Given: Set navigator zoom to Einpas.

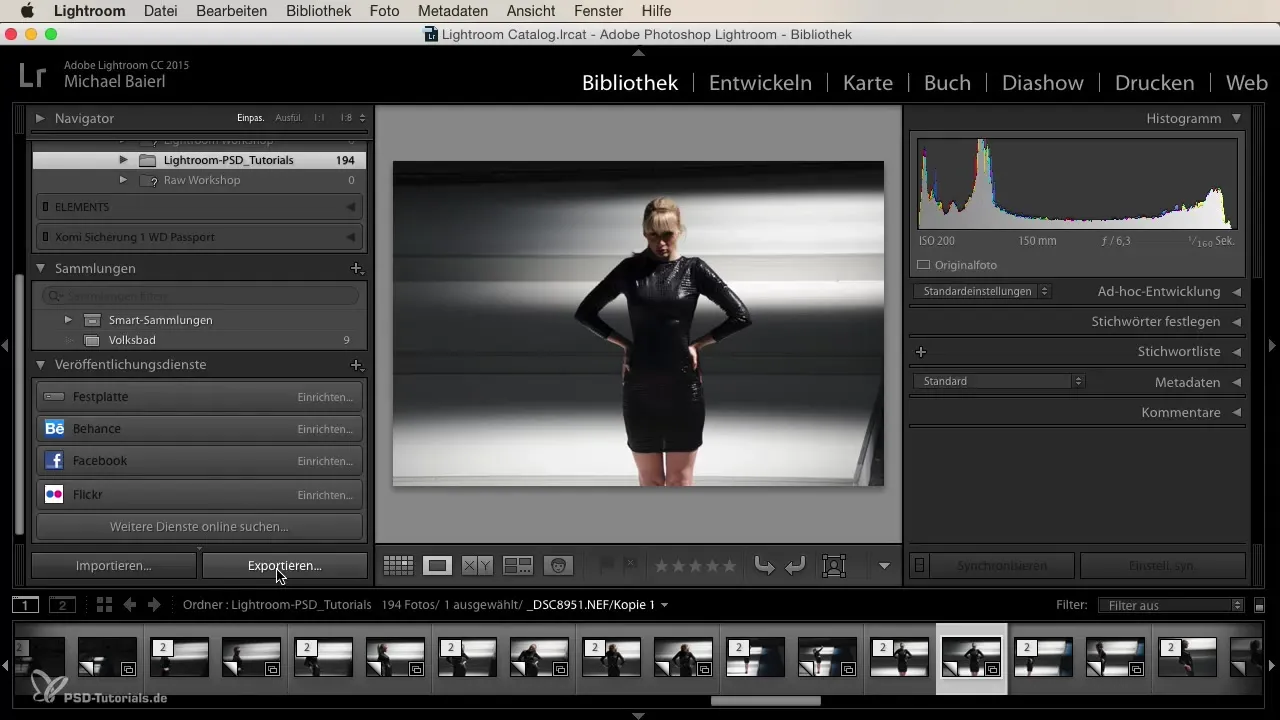Looking at the screenshot, I should tap(250, 118).
